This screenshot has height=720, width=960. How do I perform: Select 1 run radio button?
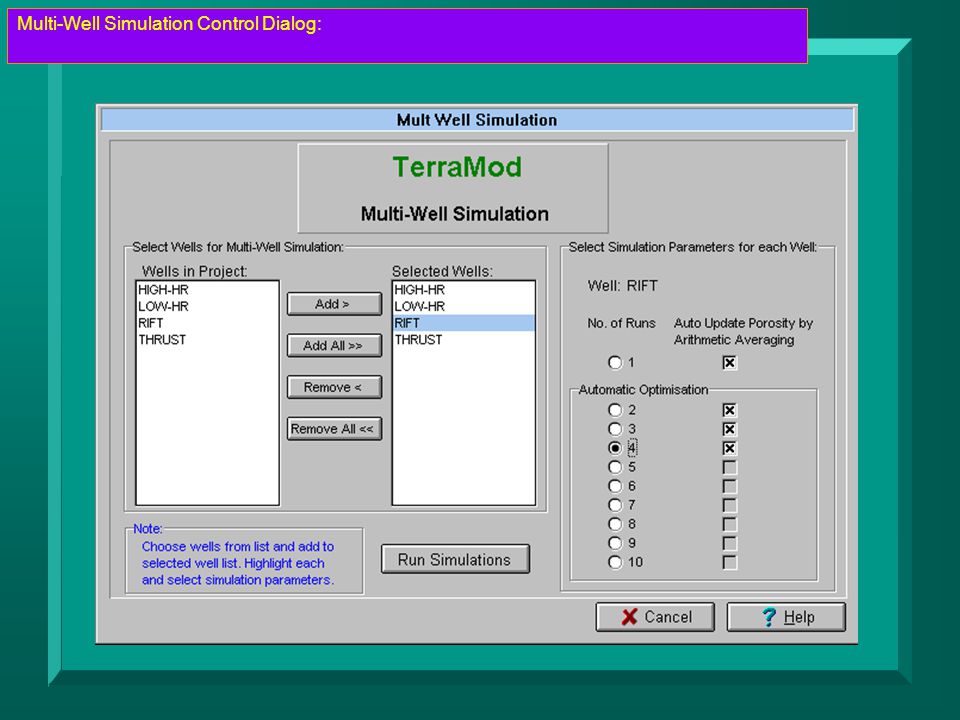pyautogui.click(x=615, y=362)
